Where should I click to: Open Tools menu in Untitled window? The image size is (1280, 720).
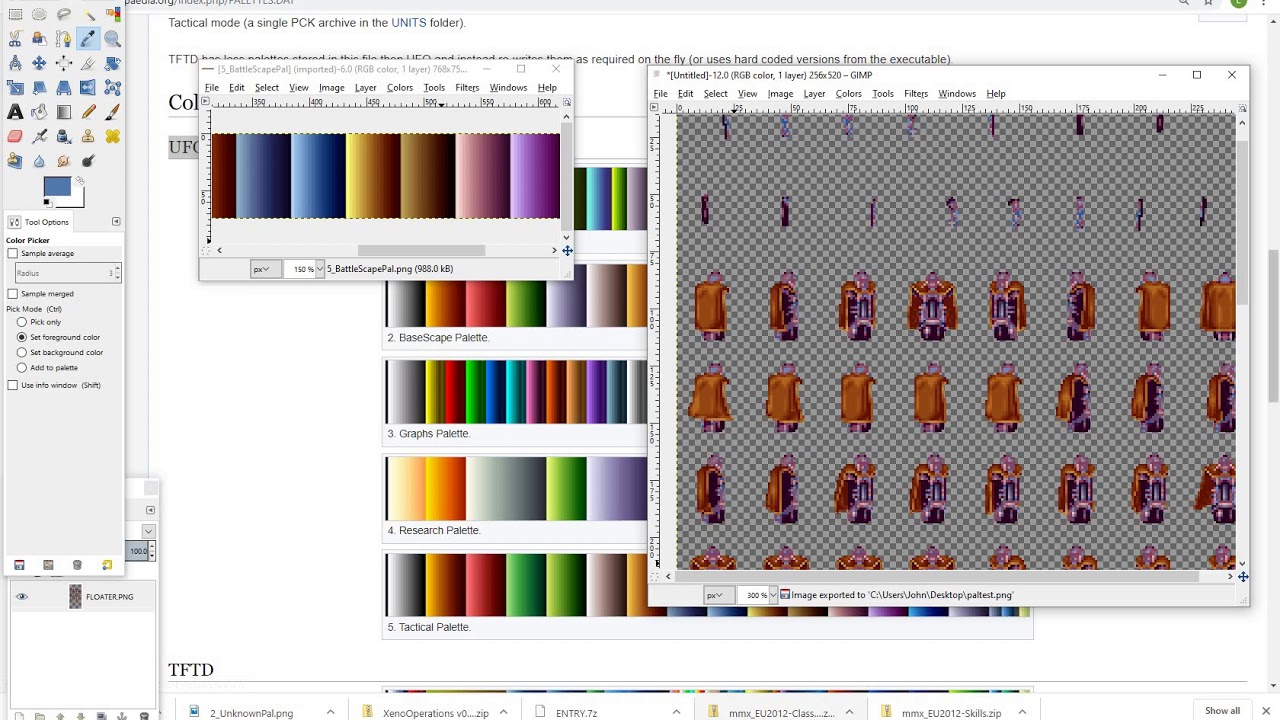[882, 94]
